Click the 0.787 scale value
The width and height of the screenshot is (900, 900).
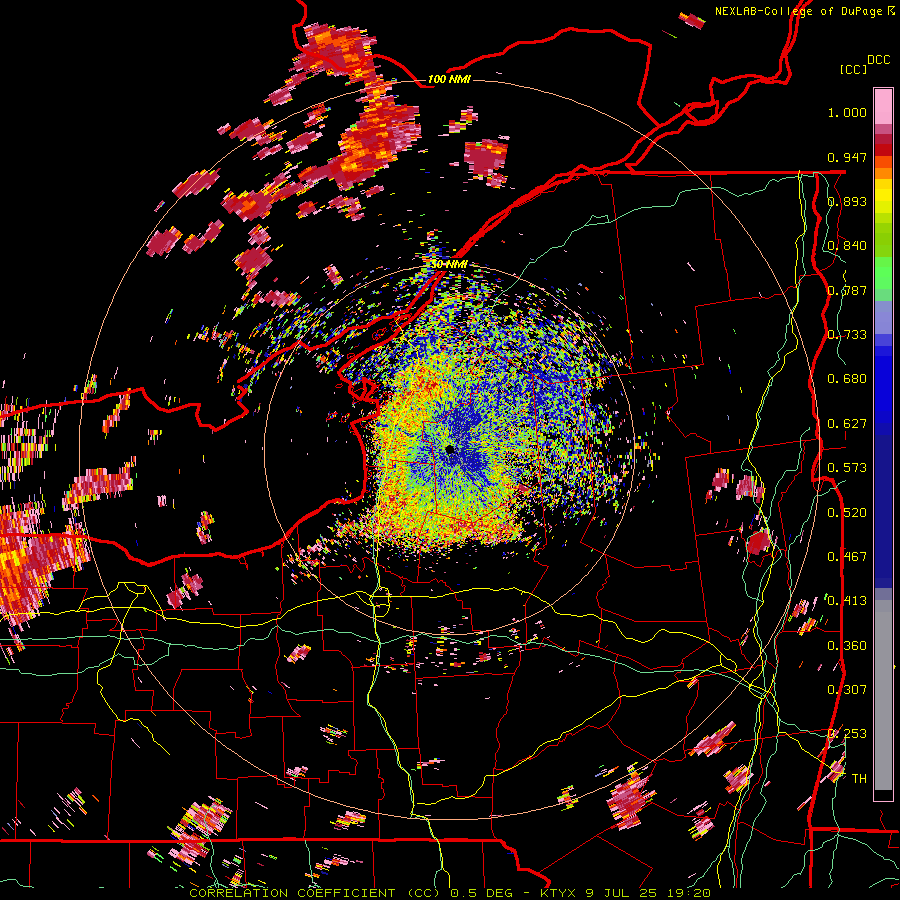[x=847, y=290]
